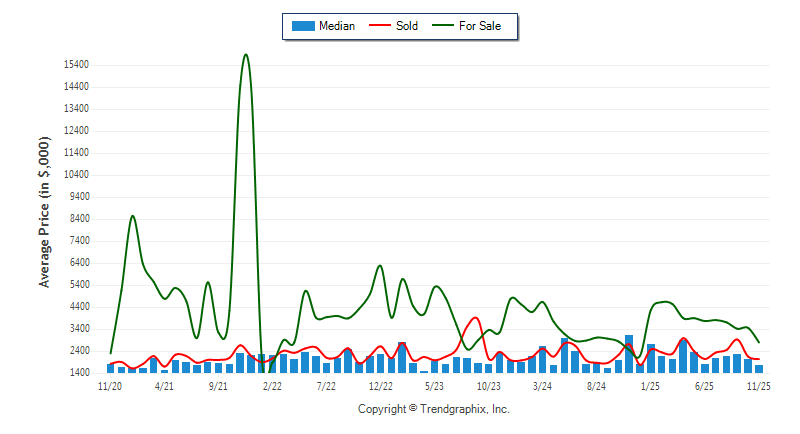Image resolution: width=800 pixels, height=434 pixels.
Task: Select the 12/22 x-axis label
Action: (x=380, y=385)
